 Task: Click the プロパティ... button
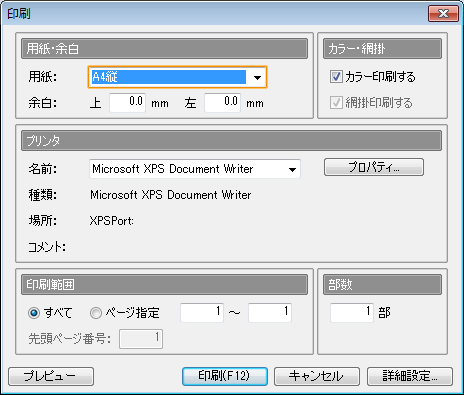[374, 167]
